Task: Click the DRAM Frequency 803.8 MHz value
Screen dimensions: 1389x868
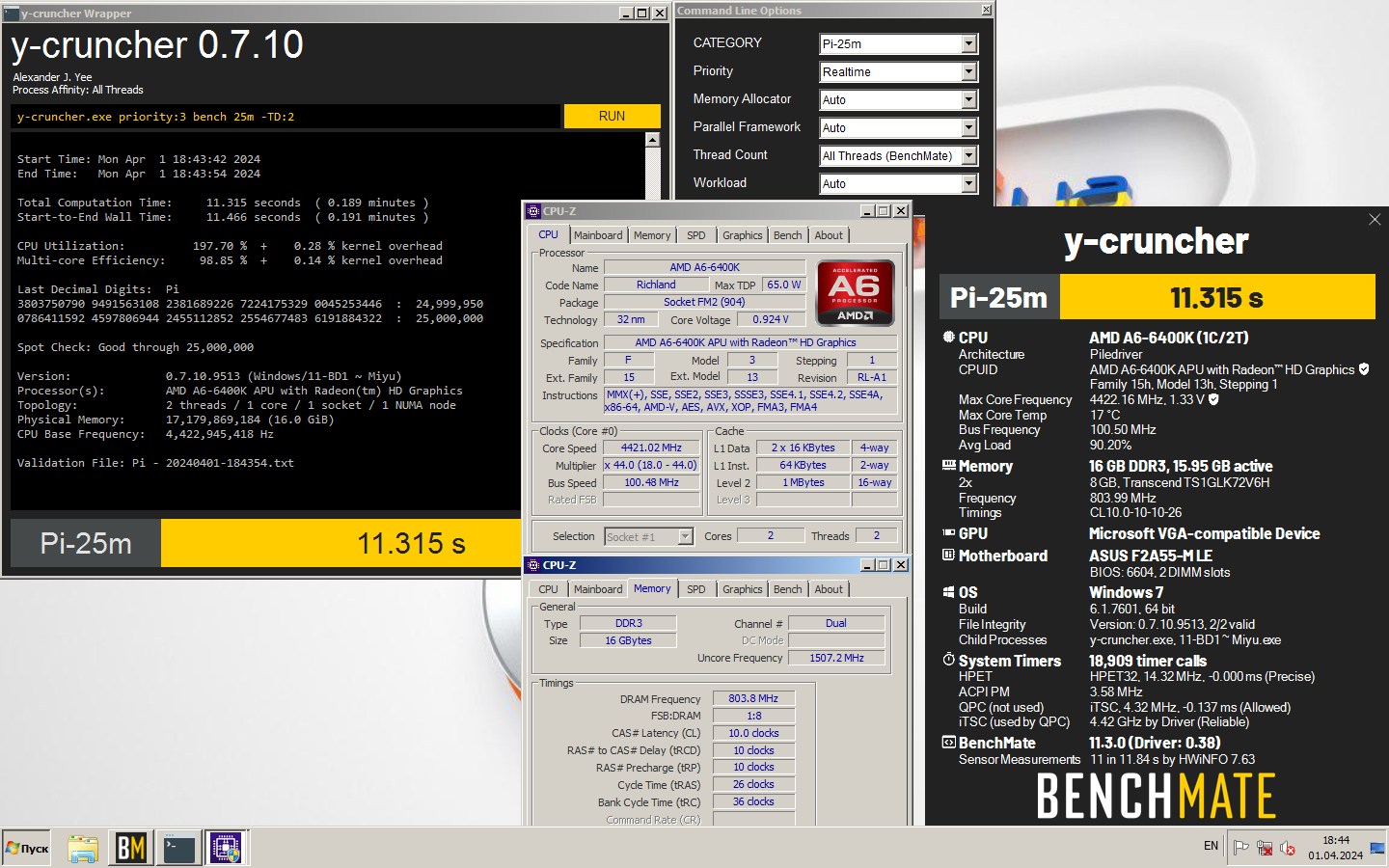Action: coord(753,698)
